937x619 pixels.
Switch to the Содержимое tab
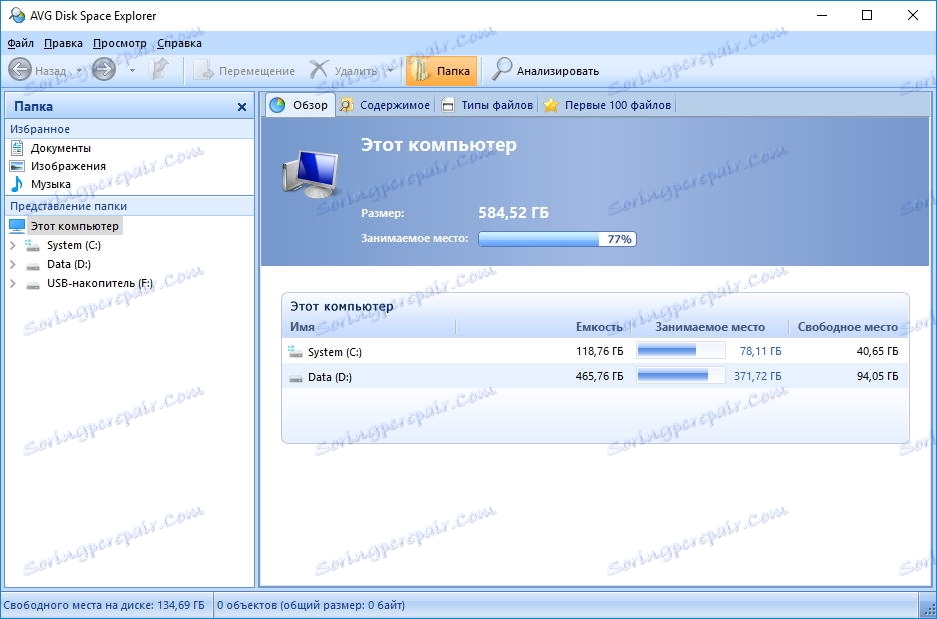[385, 105]
